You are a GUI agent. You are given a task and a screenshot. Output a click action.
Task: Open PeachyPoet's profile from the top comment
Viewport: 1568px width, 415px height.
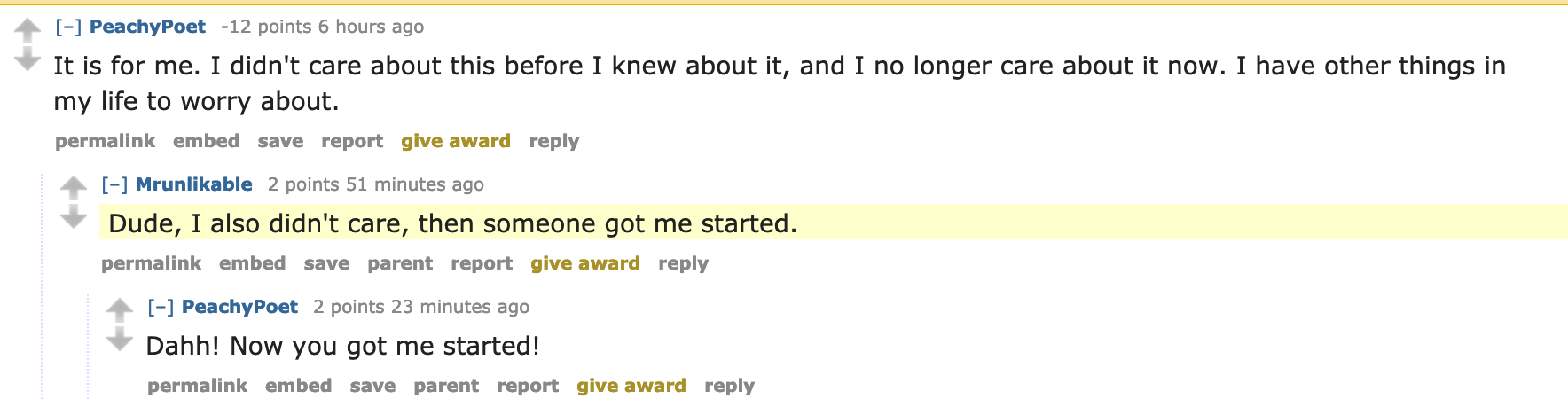tap(147, 27)
